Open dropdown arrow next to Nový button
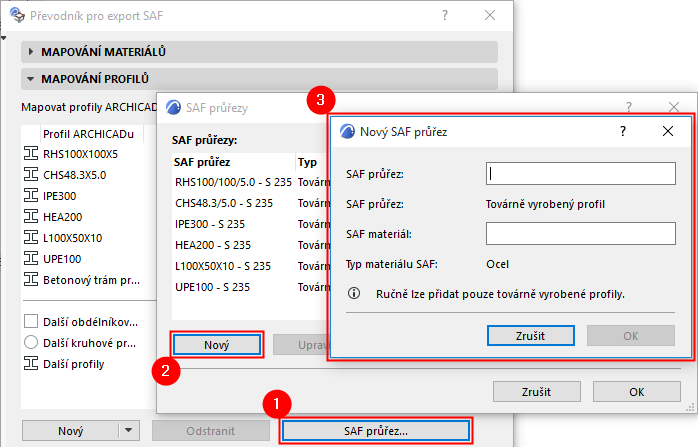Viewport: 698px width, 447px height. [x=129, y=431]
